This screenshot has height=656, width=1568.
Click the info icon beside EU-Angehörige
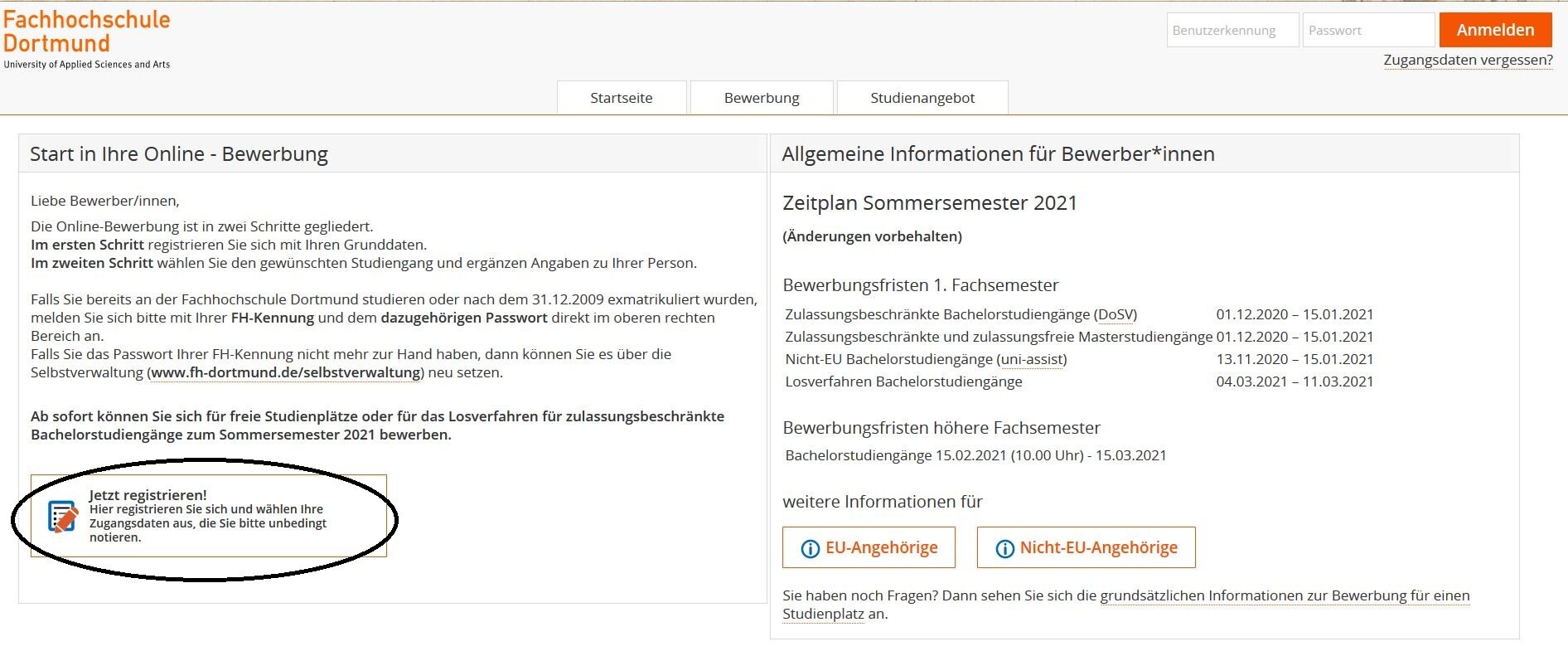coord(810,549)
